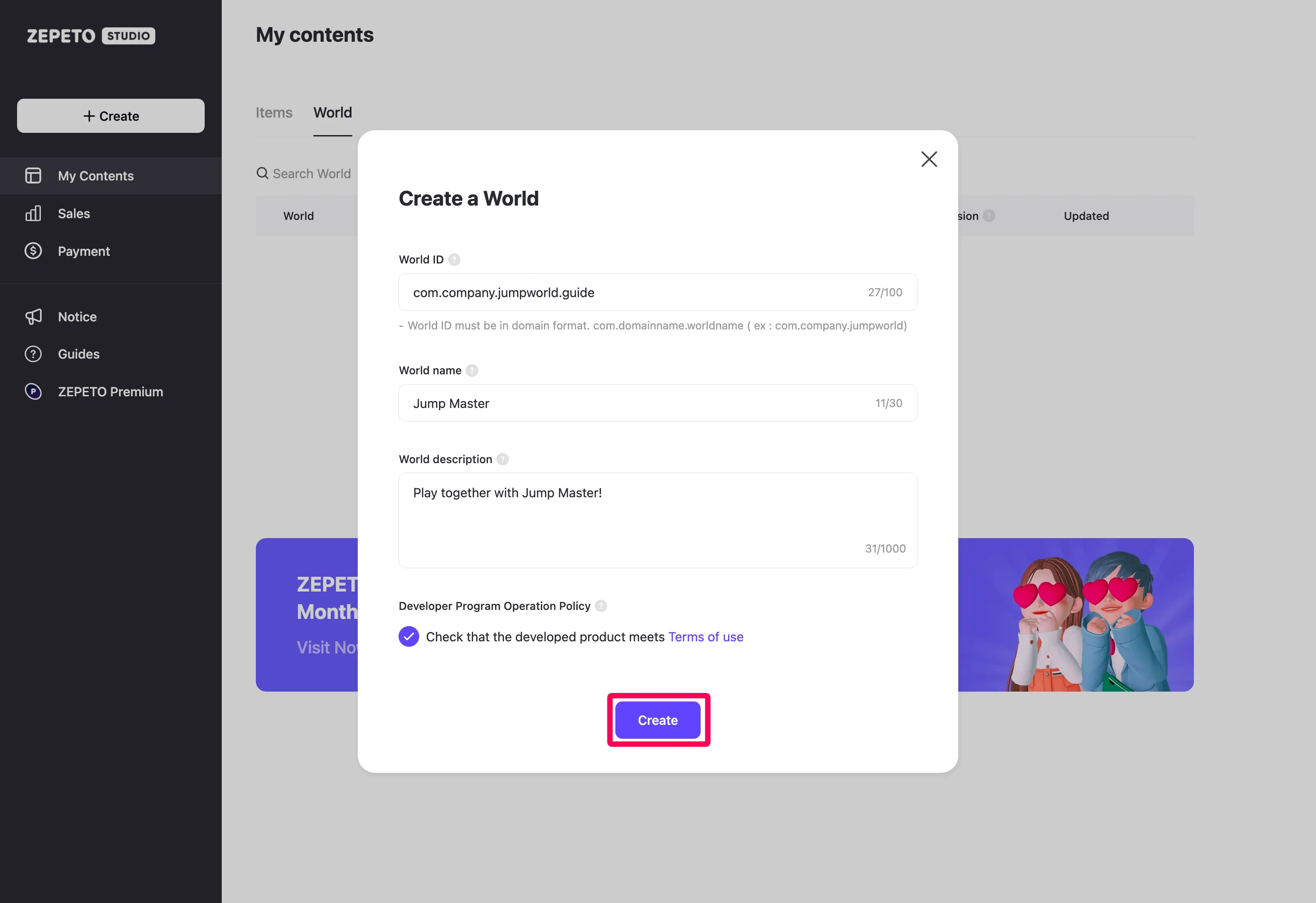Click the Search World field

pyautogui.click(x=311, y=173)
